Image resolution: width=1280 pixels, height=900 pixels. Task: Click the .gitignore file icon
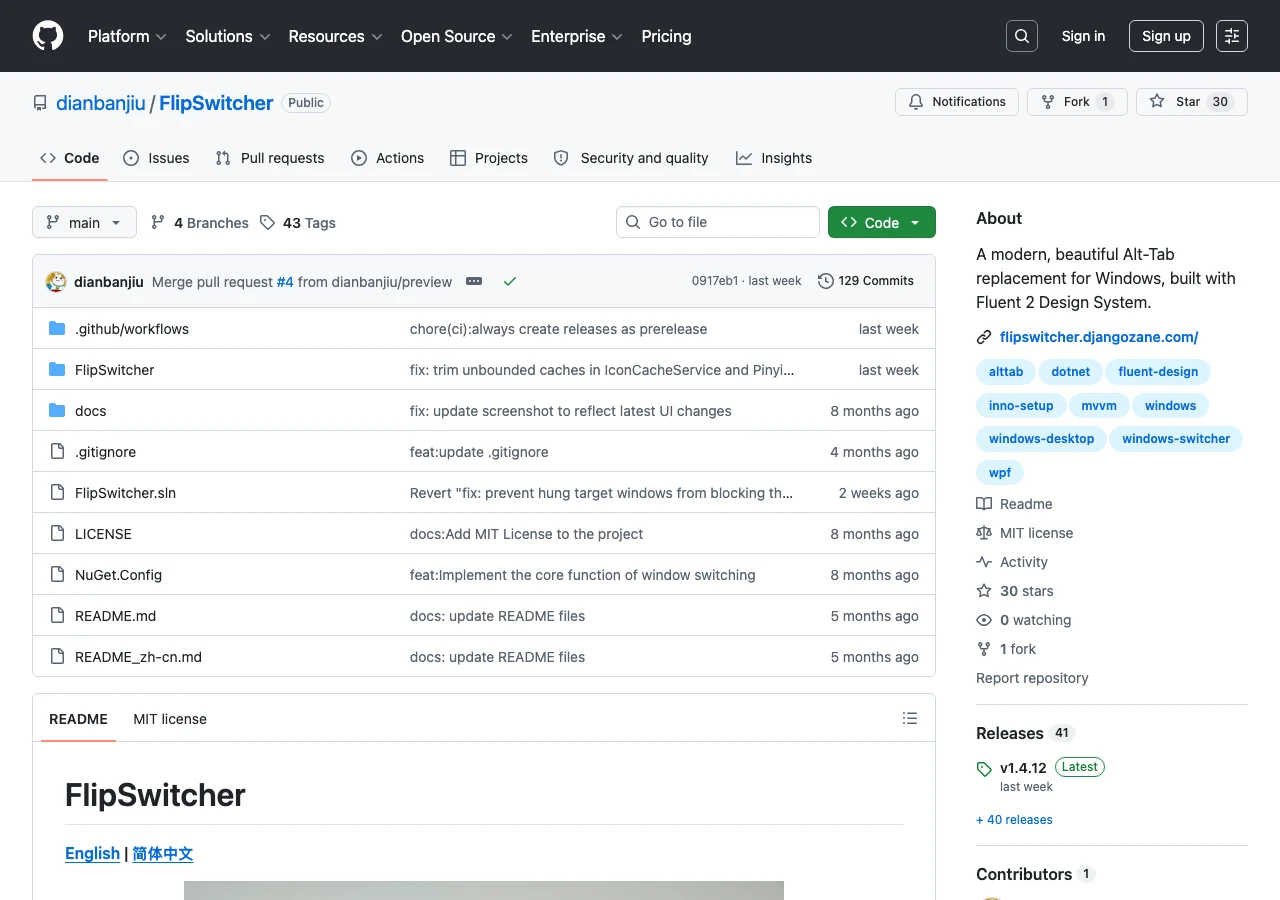coord(57,452)
